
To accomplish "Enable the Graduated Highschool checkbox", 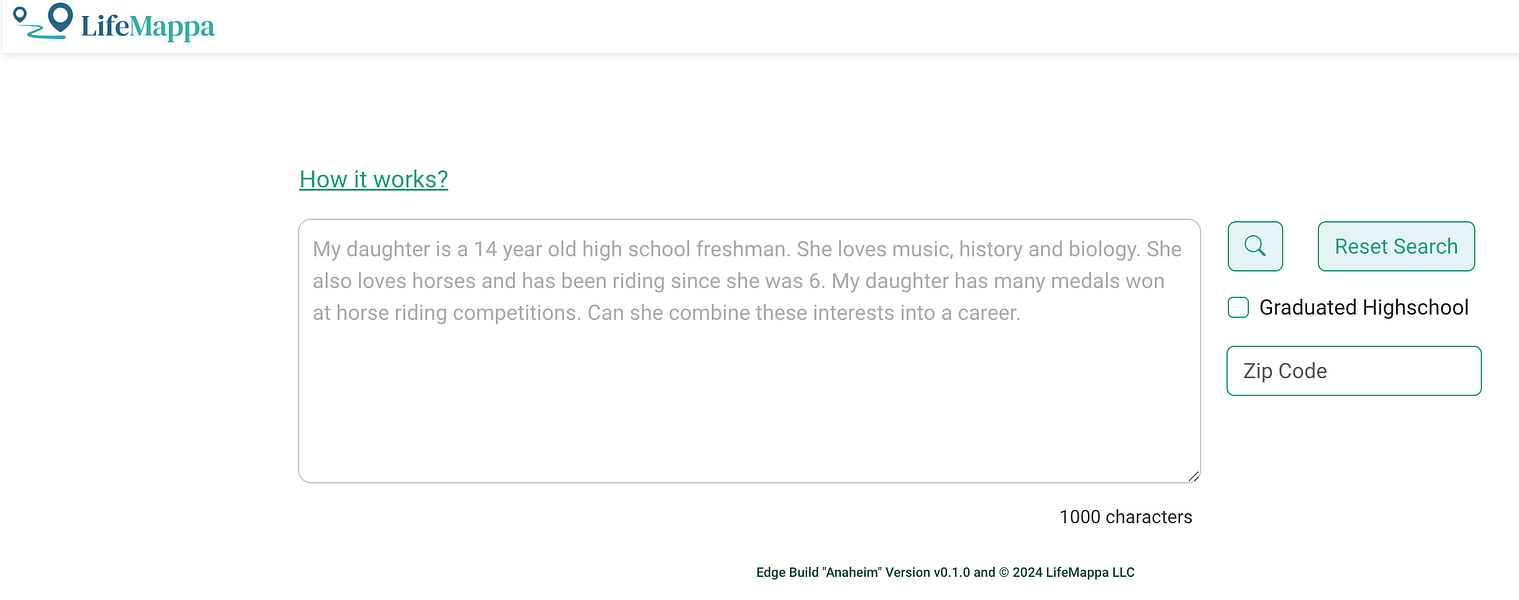I will point(1238,308).
